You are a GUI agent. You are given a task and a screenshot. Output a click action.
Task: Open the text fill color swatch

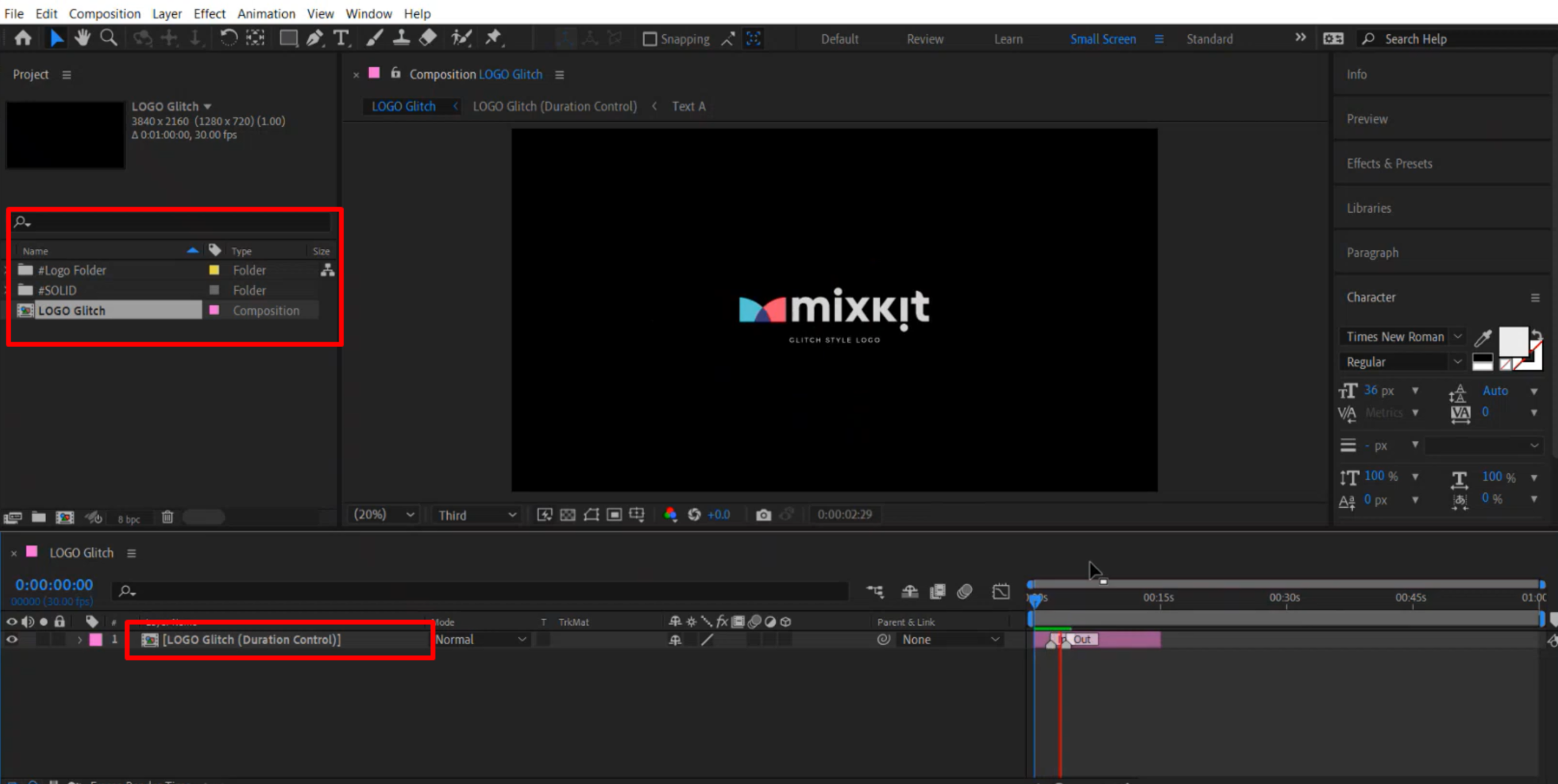[x=1515, y=342]
